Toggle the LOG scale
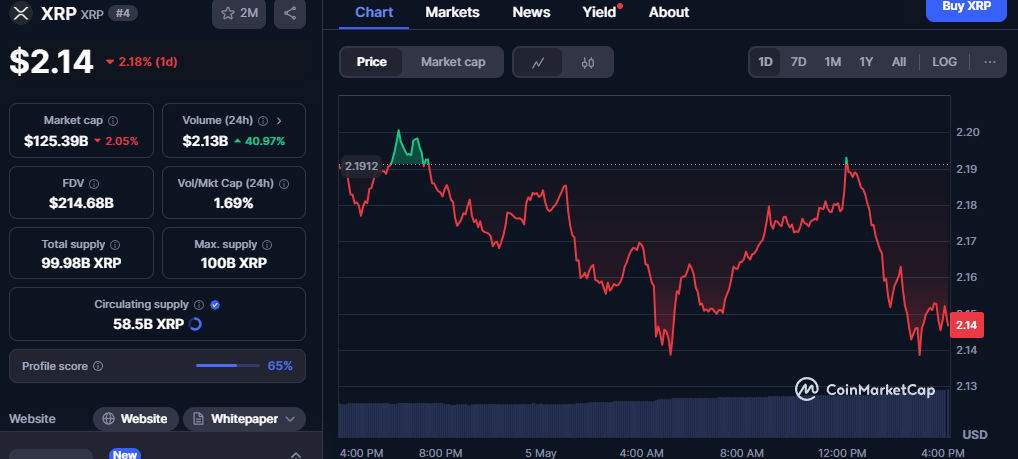Image resolution: width=1018 pixels, height=459 pixels. (944, 62)
